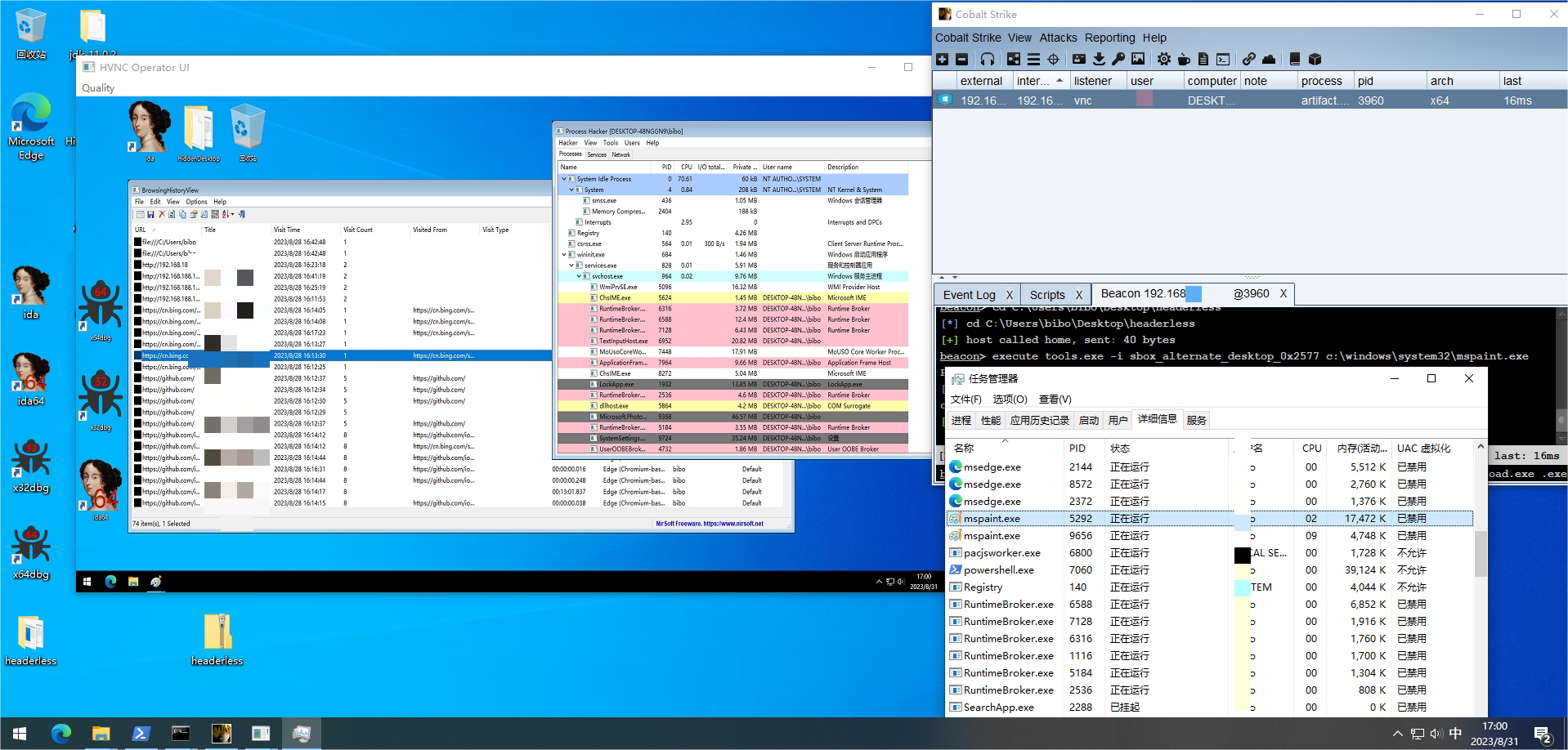
Task: Sort sessions by the pid column header
Action: 1389,81
